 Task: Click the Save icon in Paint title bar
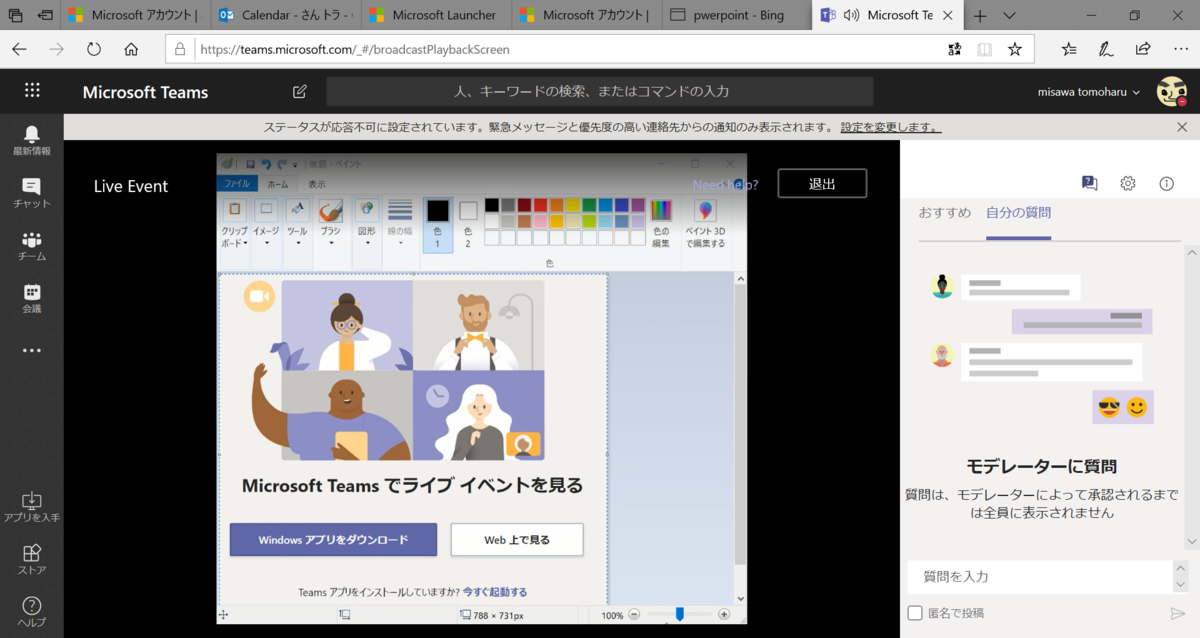click(x=250, y=163)
